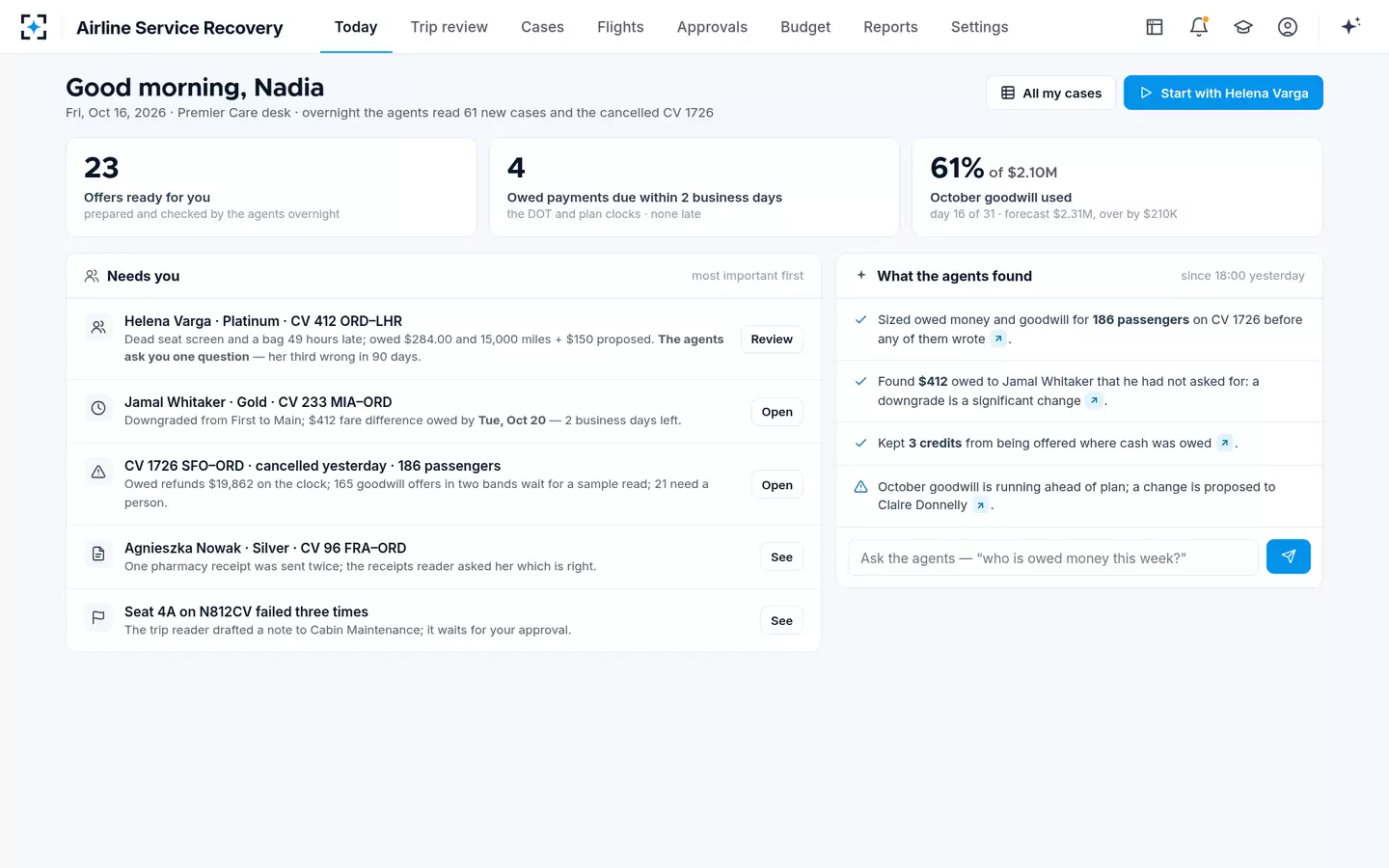Open the source link arrow after 'any of them wrote'

(x=998, y=339)
